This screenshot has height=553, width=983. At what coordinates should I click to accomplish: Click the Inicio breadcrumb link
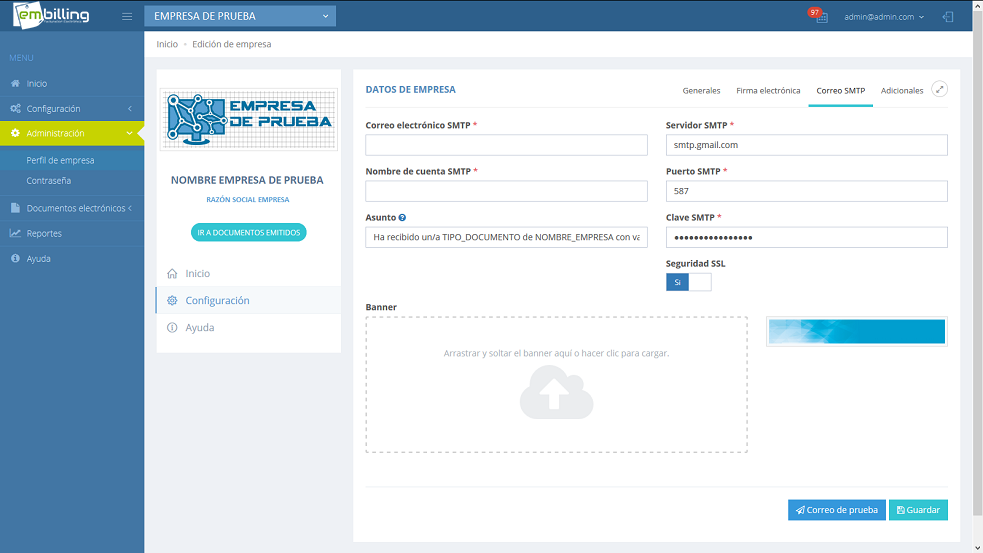[x=167, y=44]
